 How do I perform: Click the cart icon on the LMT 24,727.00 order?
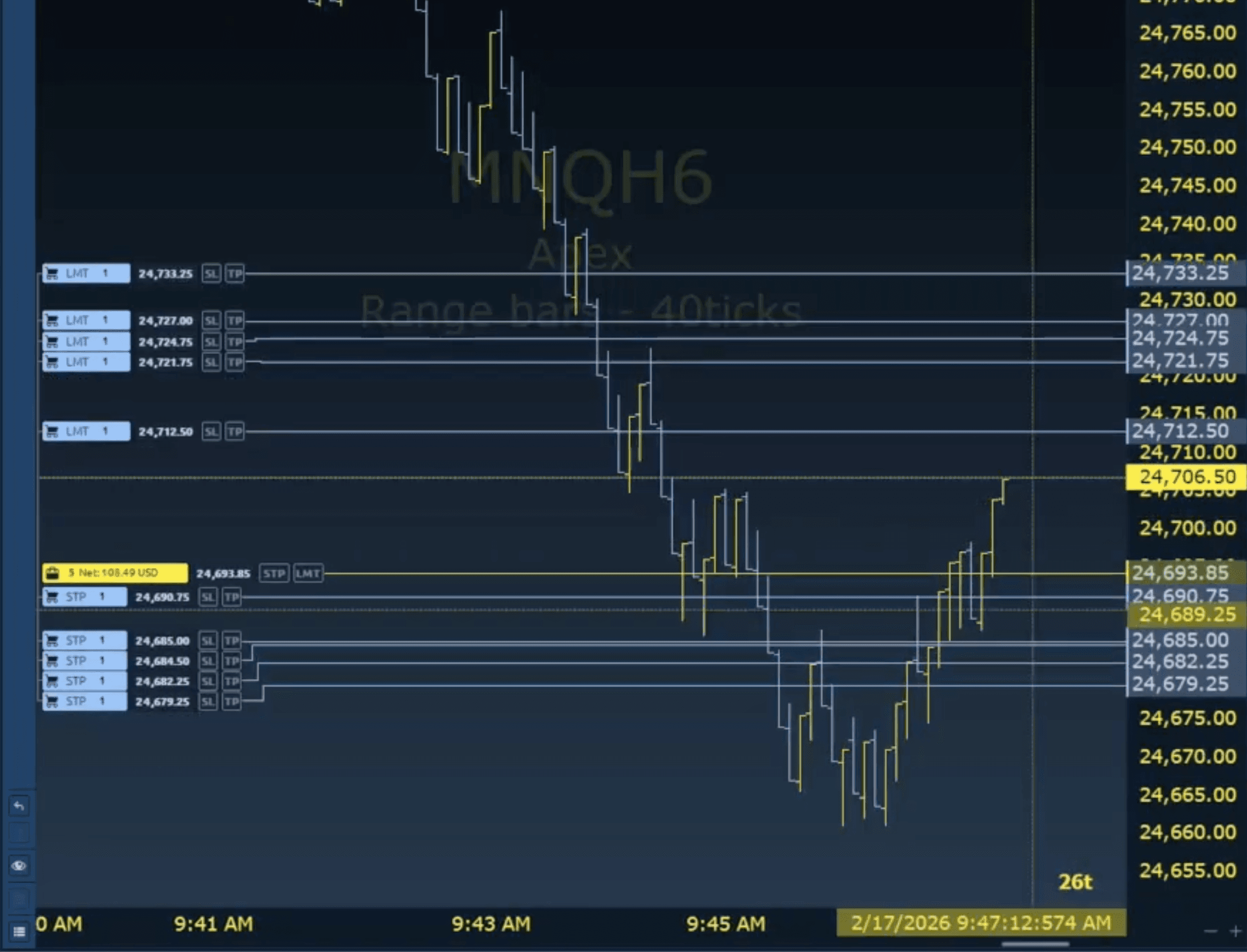coord(52,321)
